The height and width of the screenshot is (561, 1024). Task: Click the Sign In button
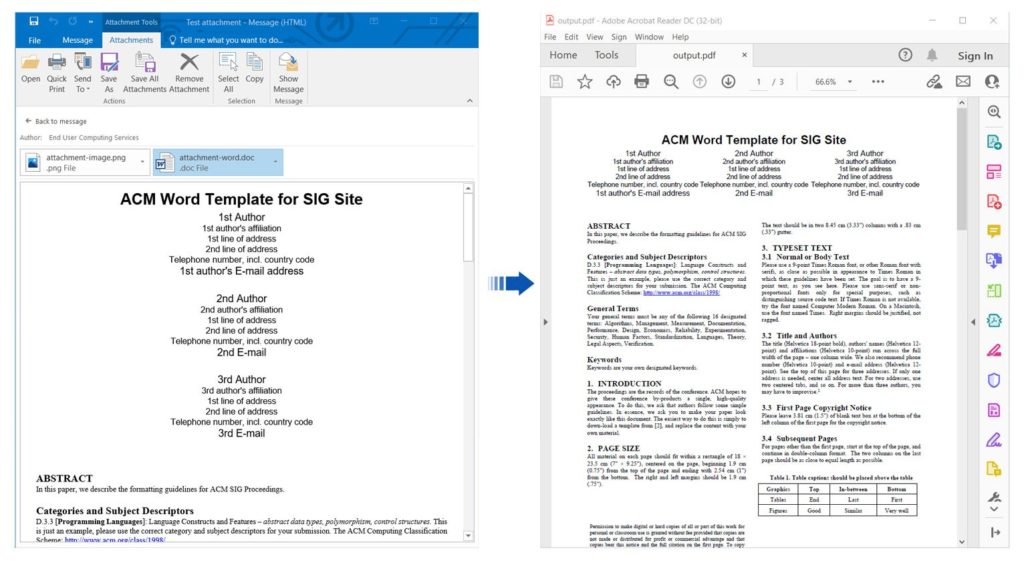pyautogui.click(x=975, y=56)
